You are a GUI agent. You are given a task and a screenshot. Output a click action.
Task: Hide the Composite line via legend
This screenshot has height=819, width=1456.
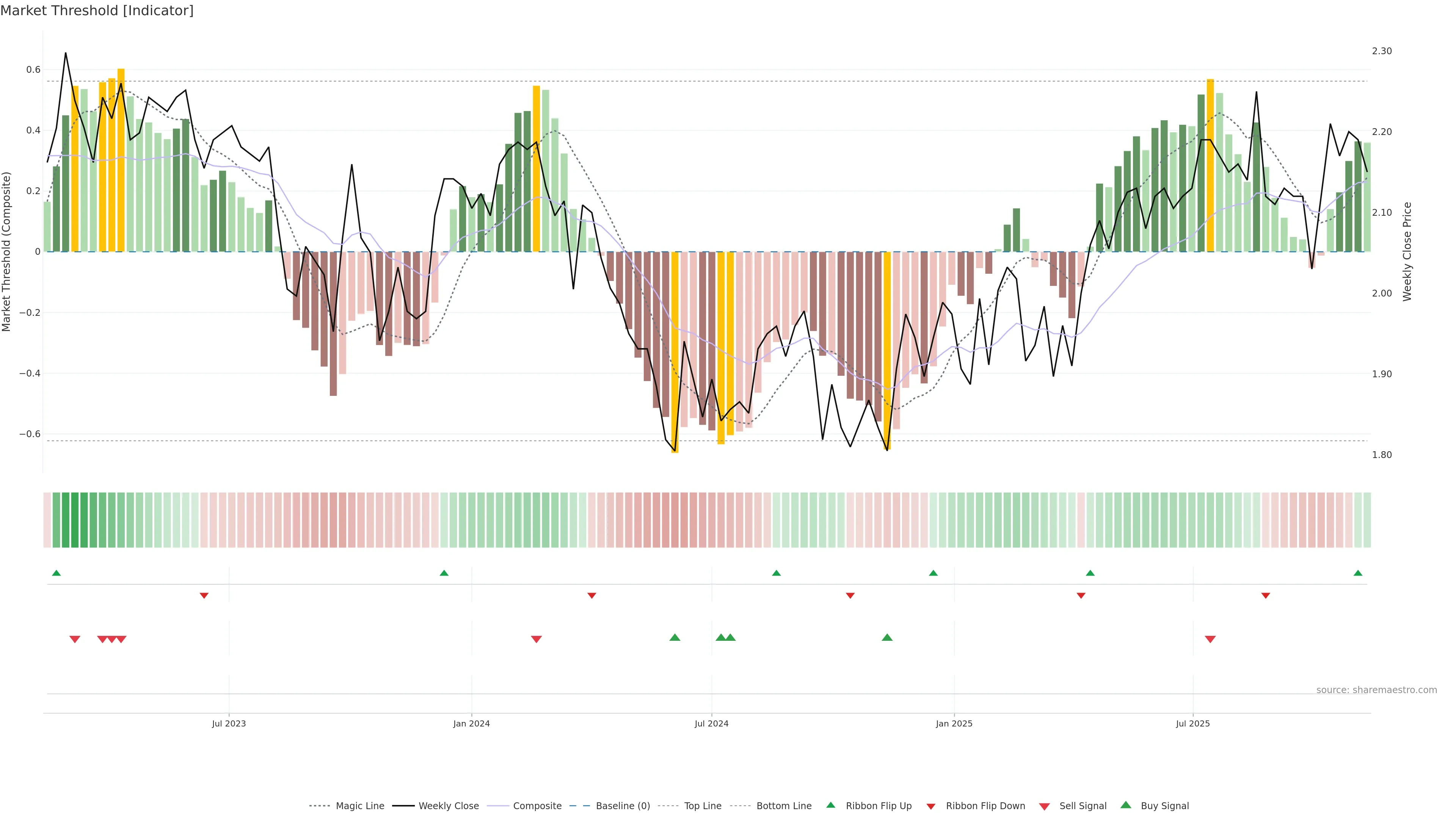click(537, 806)
